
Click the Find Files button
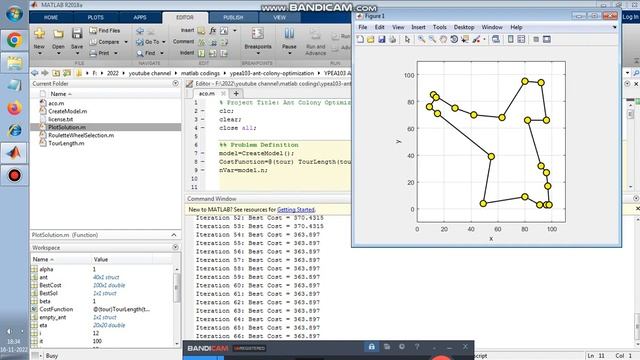pyautogui.click(x=105, y=31)
